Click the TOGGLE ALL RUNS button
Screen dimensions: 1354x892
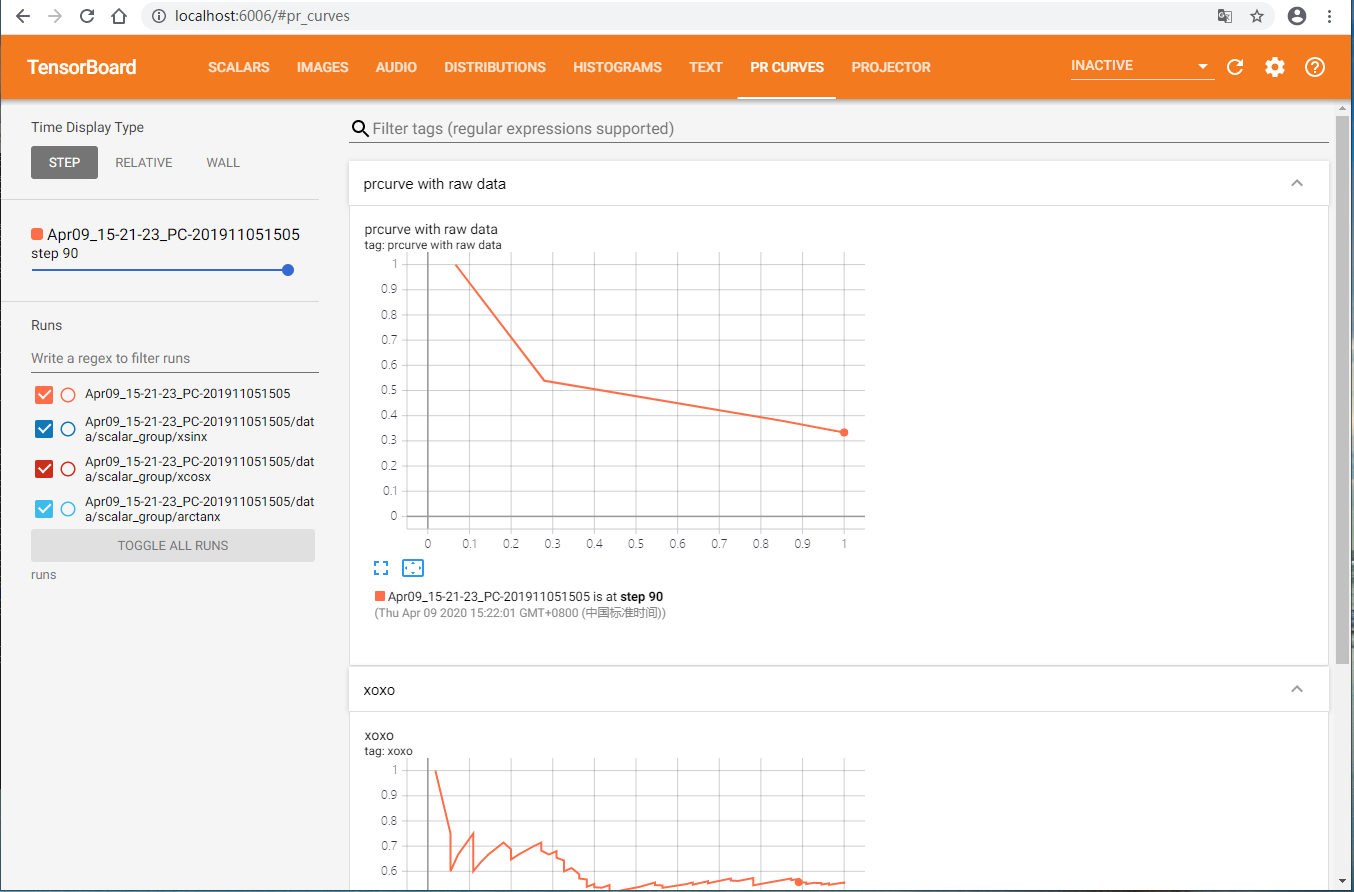coord(173,545)
